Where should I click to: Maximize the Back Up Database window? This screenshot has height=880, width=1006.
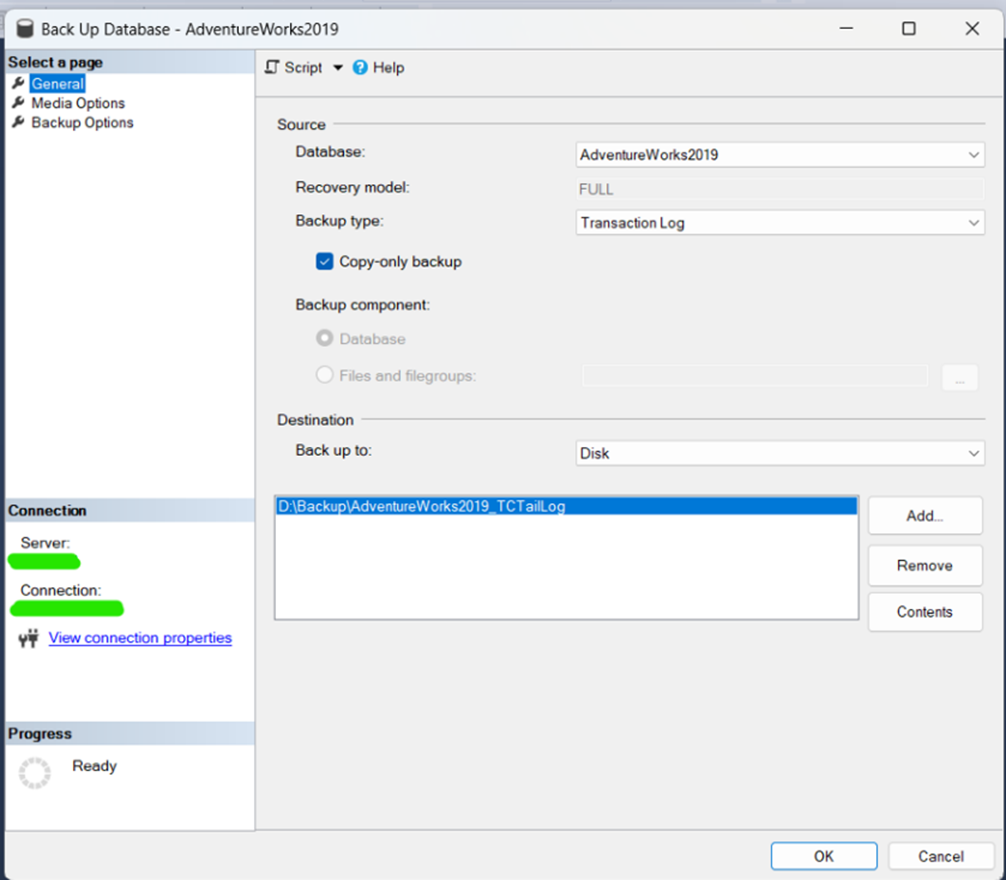[908, 28]
